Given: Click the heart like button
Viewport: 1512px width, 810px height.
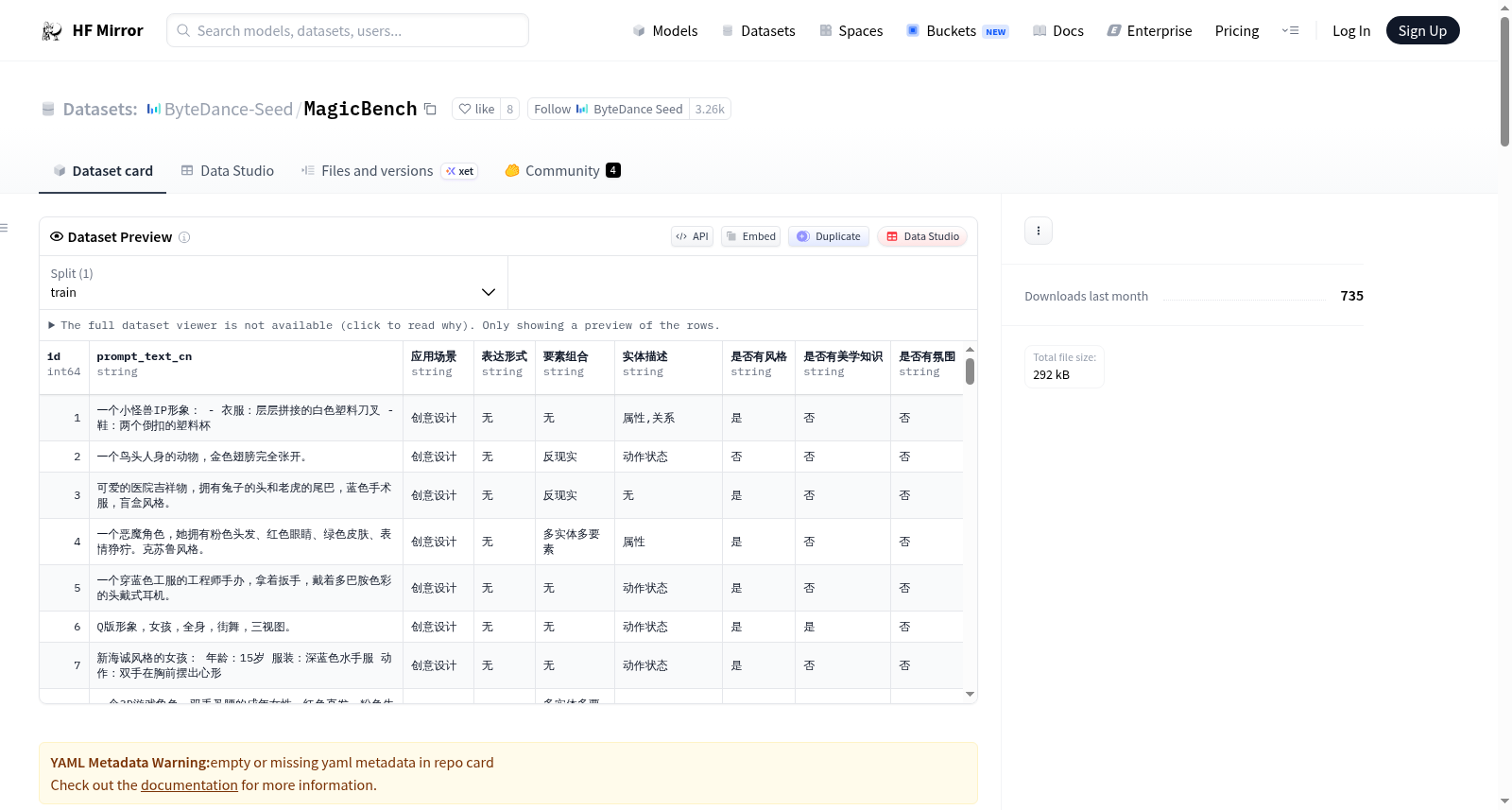Looking at the screenshot, I should point(476,109).
